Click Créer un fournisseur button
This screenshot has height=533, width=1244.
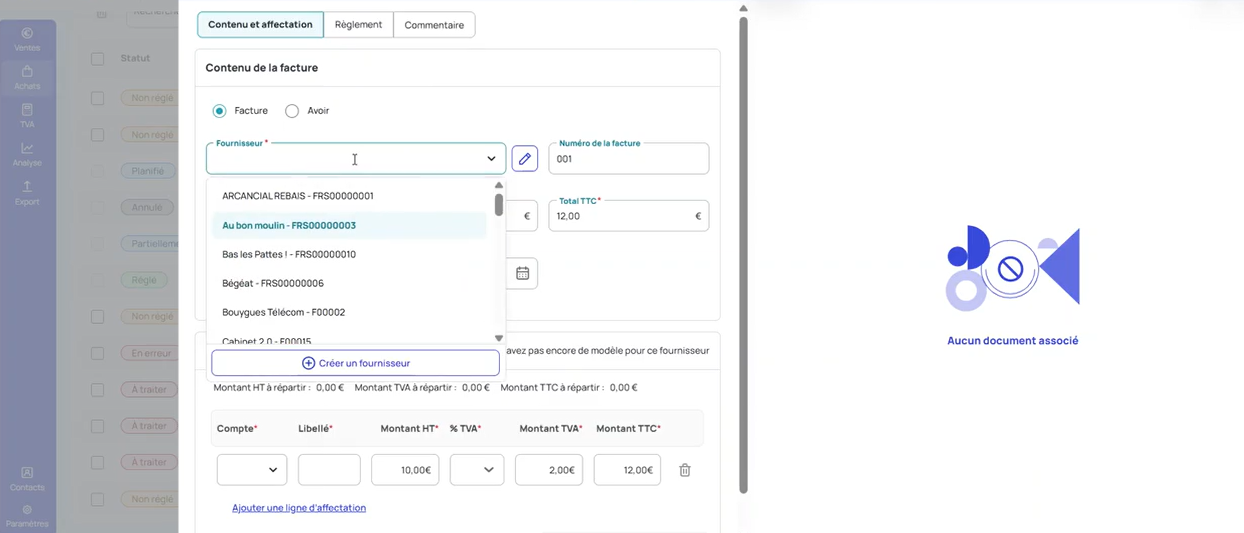tap(355, 363)
